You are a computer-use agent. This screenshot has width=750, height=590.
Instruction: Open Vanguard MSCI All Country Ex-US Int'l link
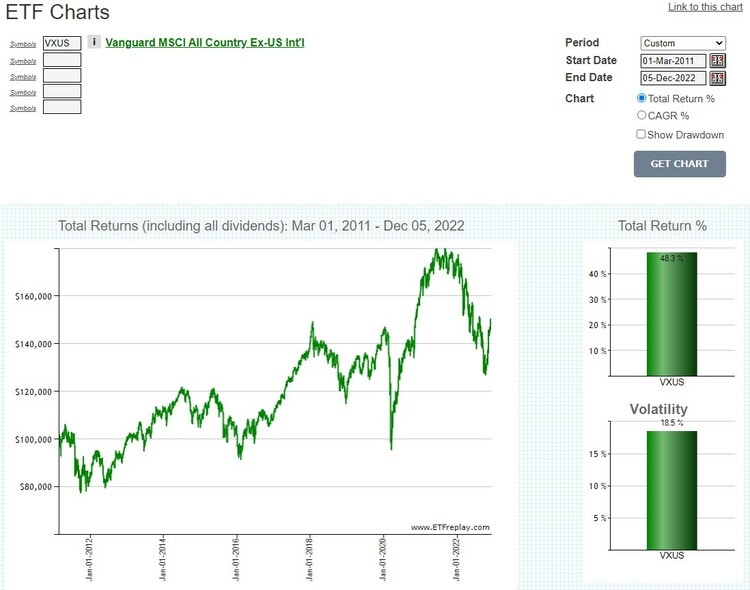click(204, 43)
